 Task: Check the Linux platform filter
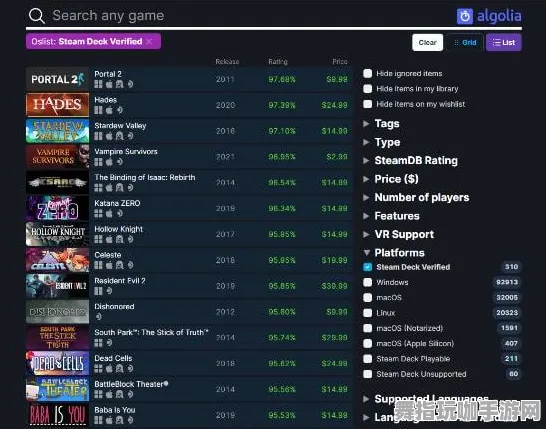(368, 313)
